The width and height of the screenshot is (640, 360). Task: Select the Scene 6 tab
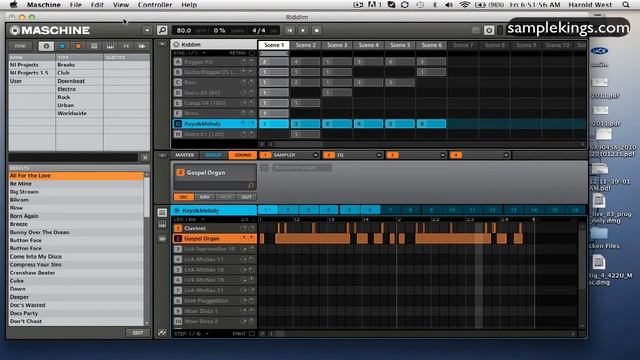[431, 45]
